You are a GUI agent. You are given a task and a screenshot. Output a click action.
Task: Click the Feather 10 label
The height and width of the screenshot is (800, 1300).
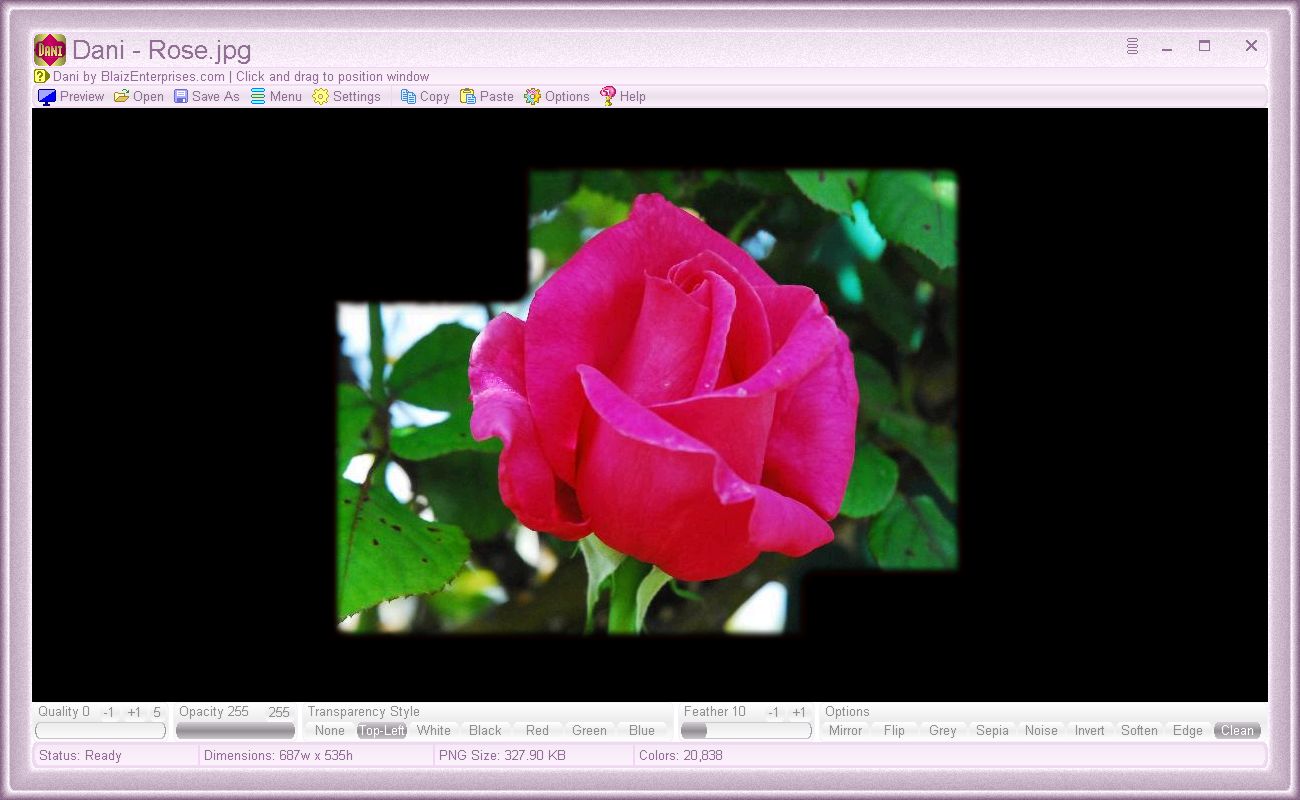715,712
